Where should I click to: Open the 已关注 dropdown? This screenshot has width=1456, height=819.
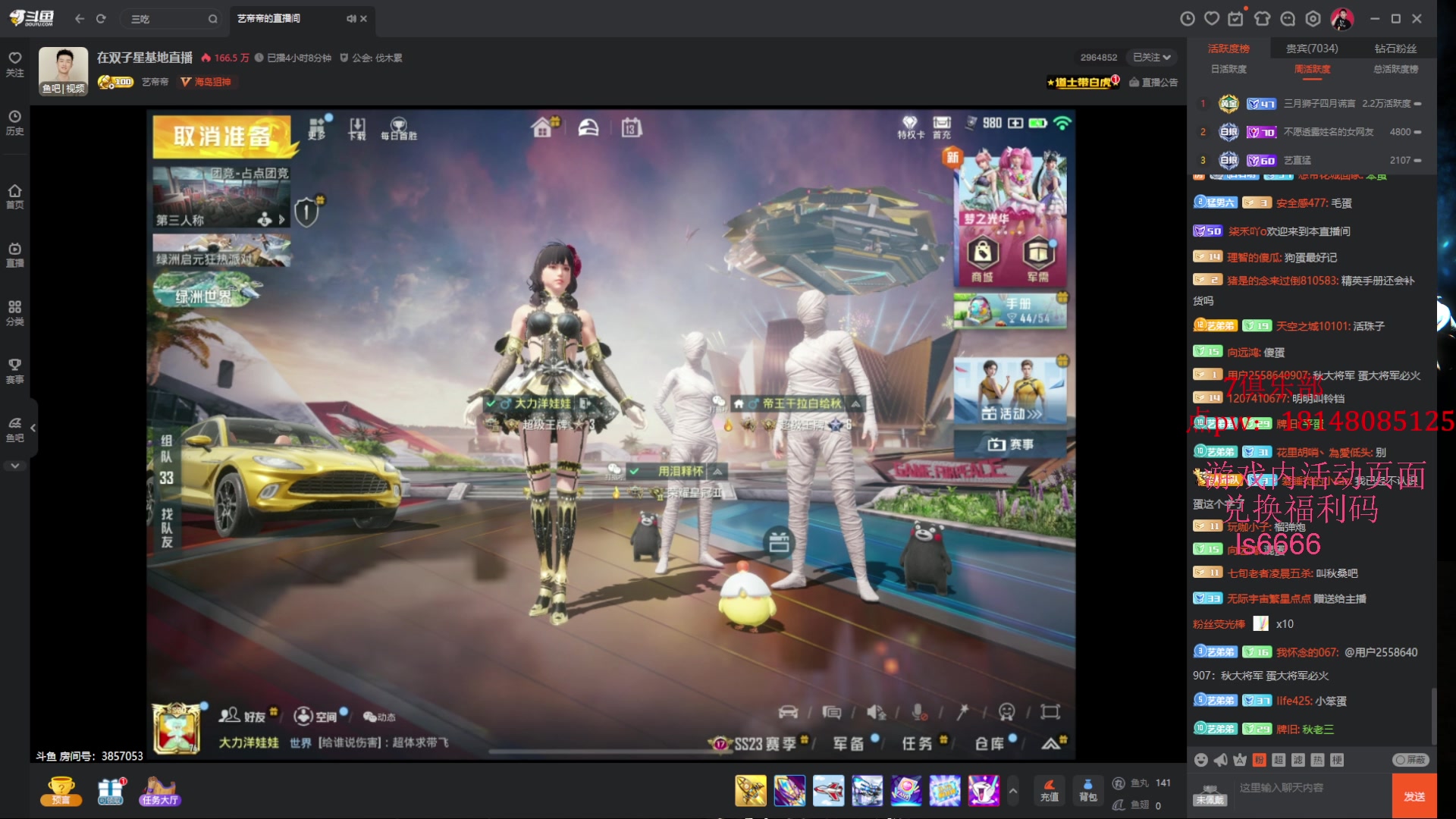tap(1151, 57)
